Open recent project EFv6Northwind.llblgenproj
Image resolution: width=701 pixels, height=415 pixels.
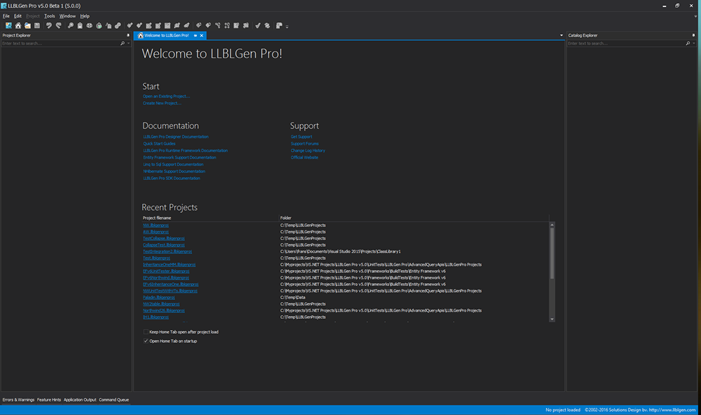tap(166, 278)
